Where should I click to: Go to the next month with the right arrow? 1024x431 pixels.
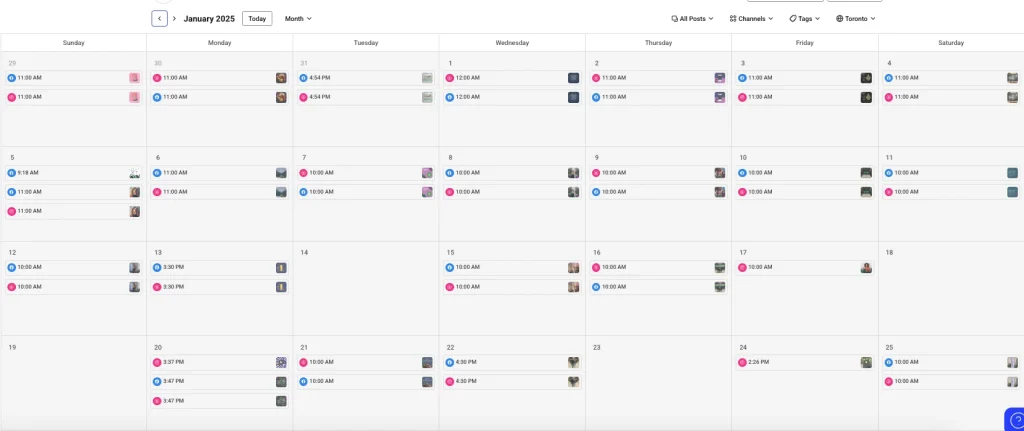tap(174, 18)
